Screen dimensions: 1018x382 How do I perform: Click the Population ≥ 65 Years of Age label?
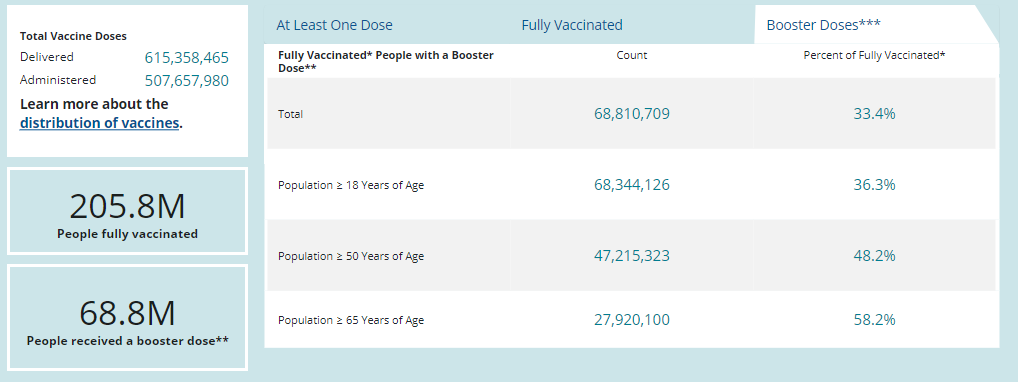tap(351, 320)
